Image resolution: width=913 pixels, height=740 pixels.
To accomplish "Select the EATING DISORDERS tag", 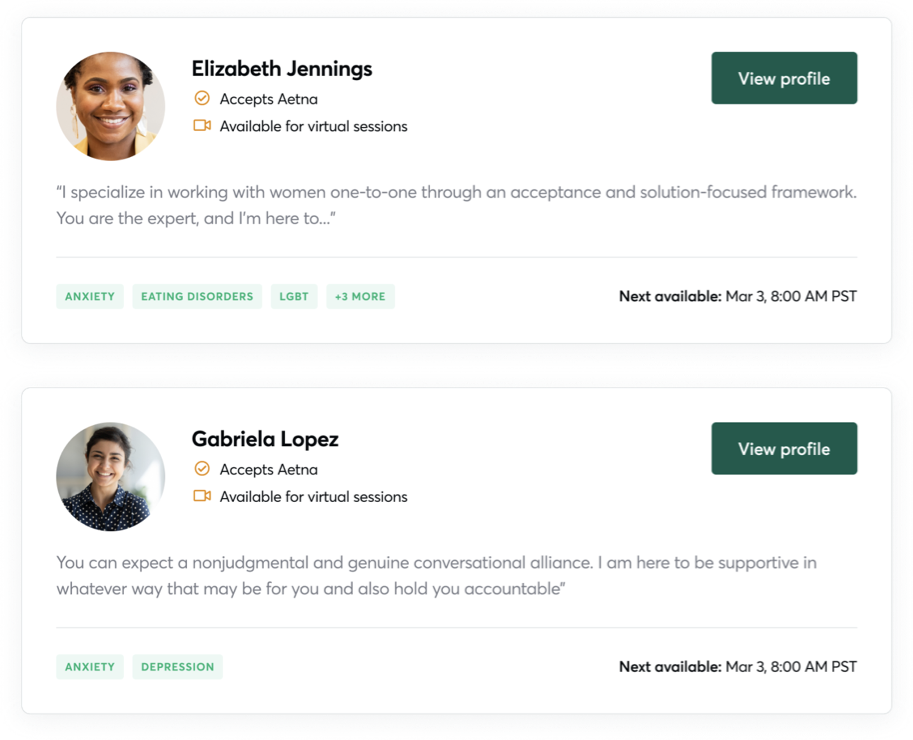I will [x=197, y=296].
